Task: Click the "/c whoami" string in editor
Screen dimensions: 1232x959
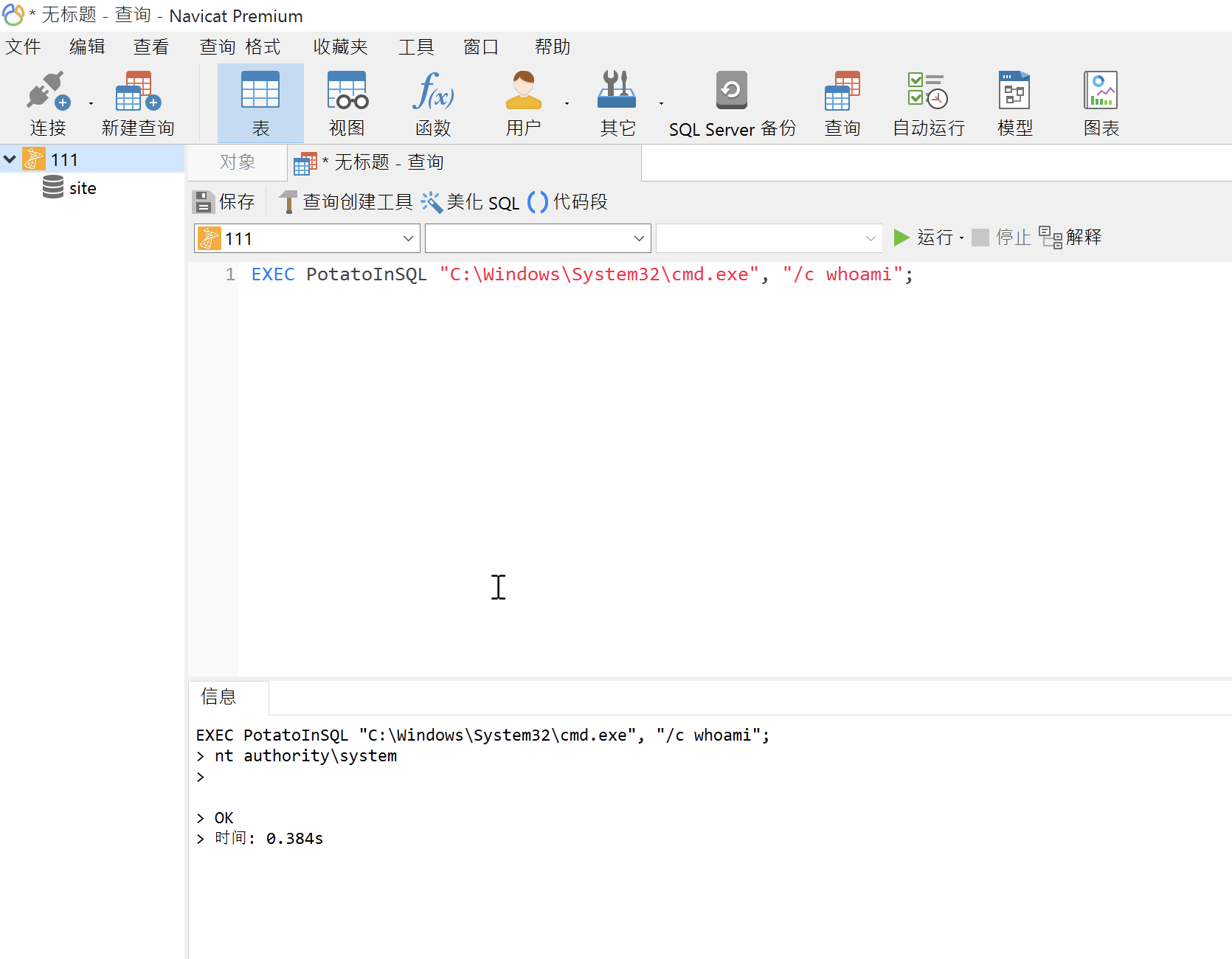Action: [843, 274]
